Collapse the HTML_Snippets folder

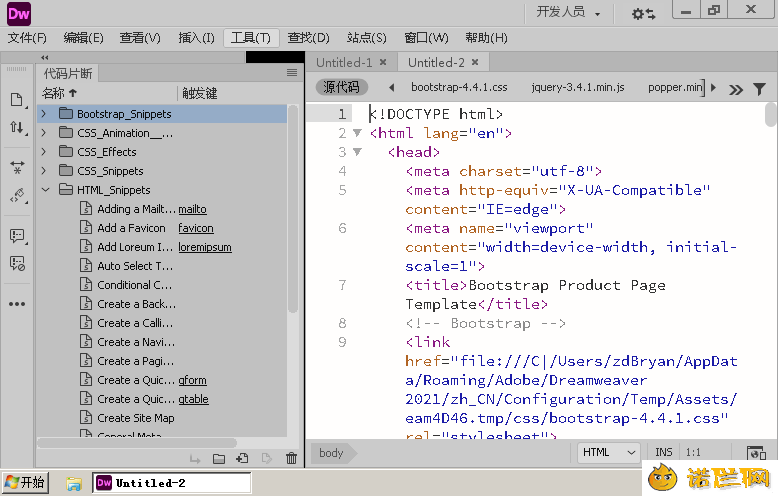(x=45, y=190)
